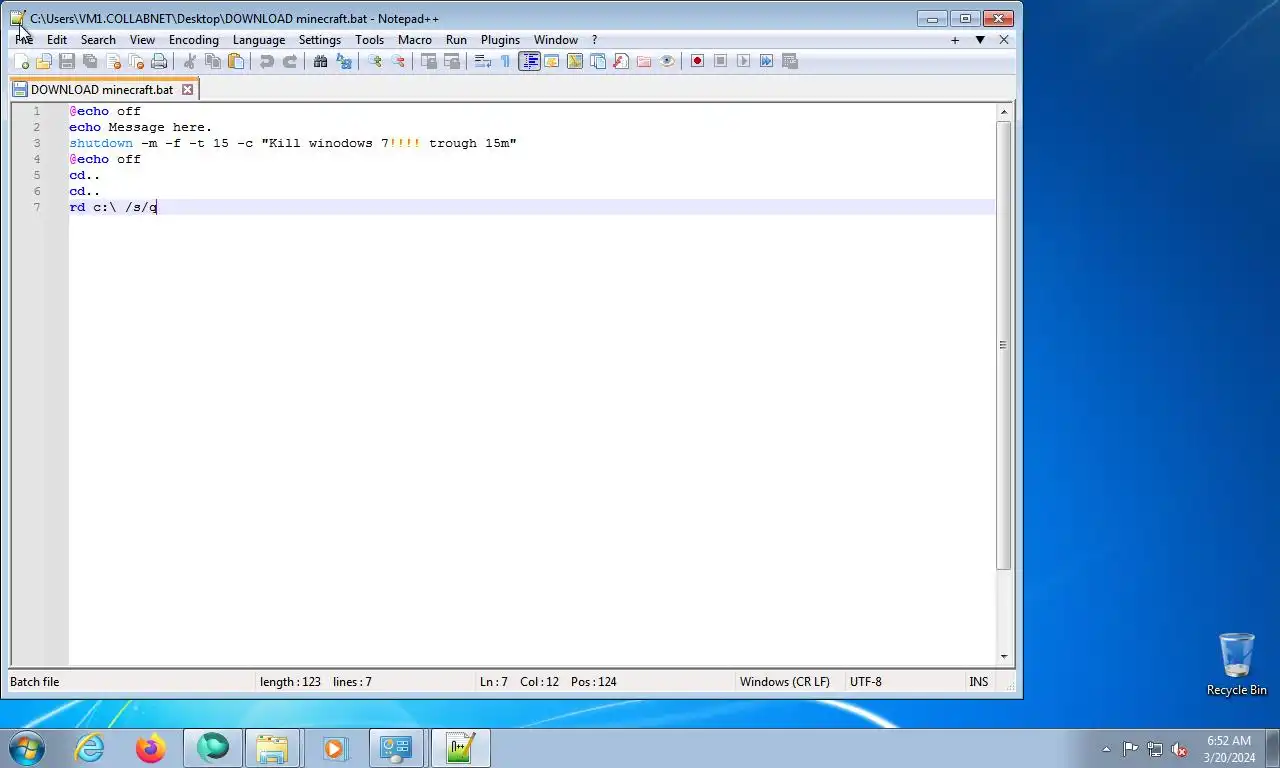Toggle the Show Indent Guide icon
Image resolution: width=1280 pixels, height=768 pixels.
tap(529, 61)
